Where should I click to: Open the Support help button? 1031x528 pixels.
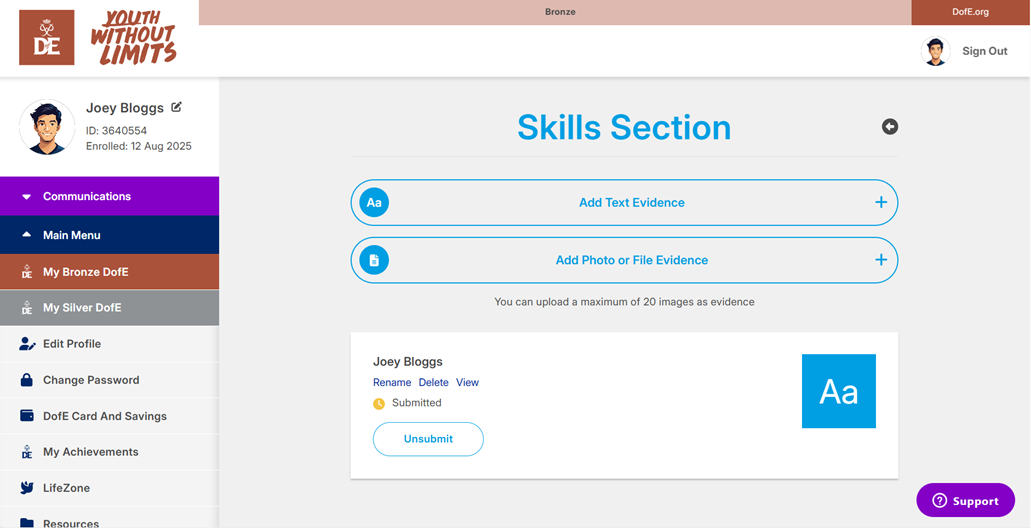pyautogui.click(x=965, y=501)
